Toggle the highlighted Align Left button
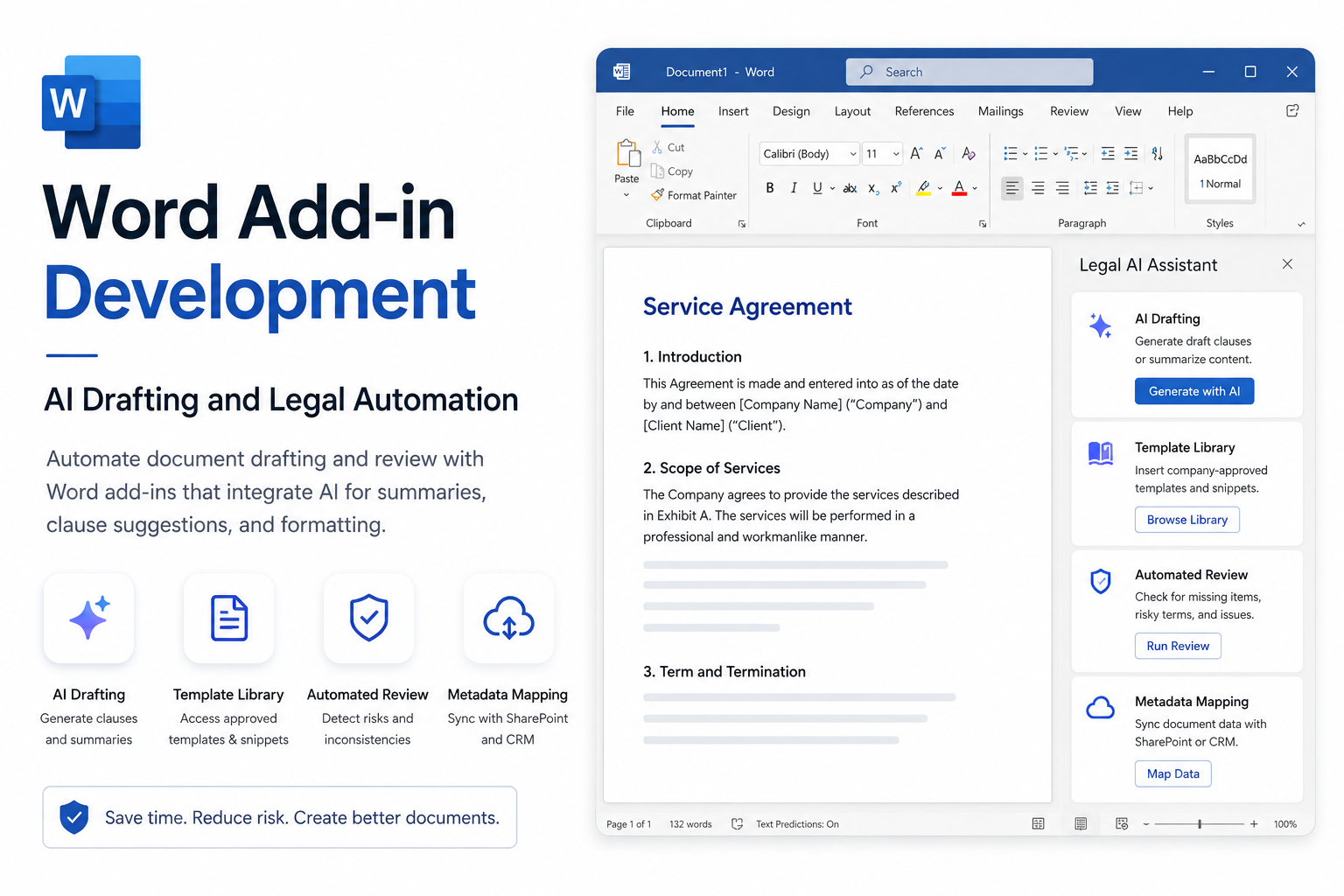Image resolution: width=1344 pixels, height=896 pixels. tap(1012, 187)
